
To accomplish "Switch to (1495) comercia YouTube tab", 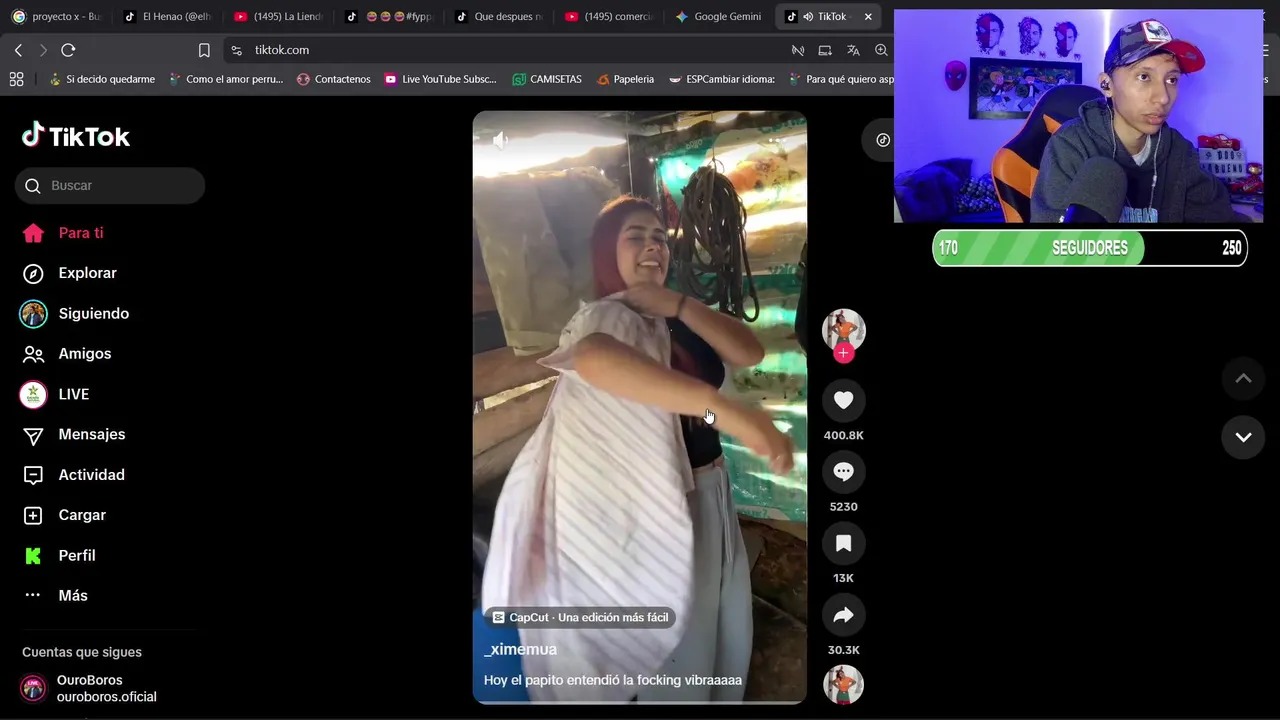I will pyautogui.click(x=609, y=17).
